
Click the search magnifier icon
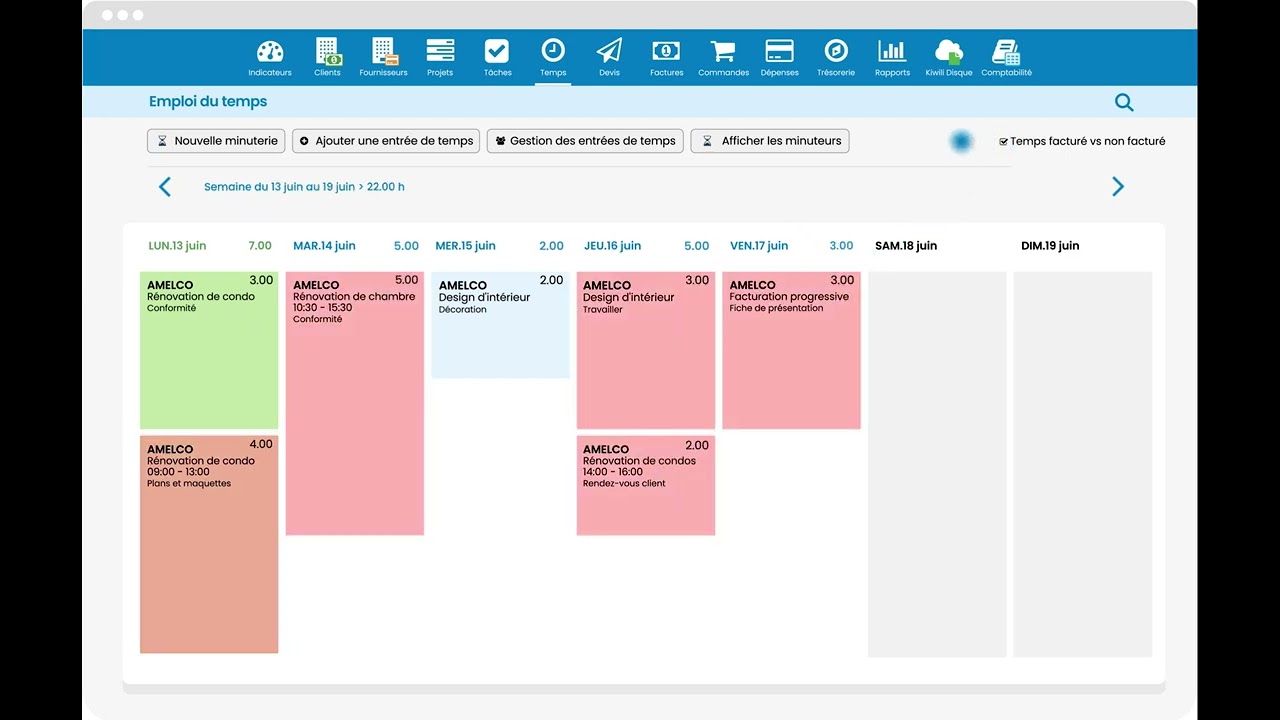(1124, 102)
